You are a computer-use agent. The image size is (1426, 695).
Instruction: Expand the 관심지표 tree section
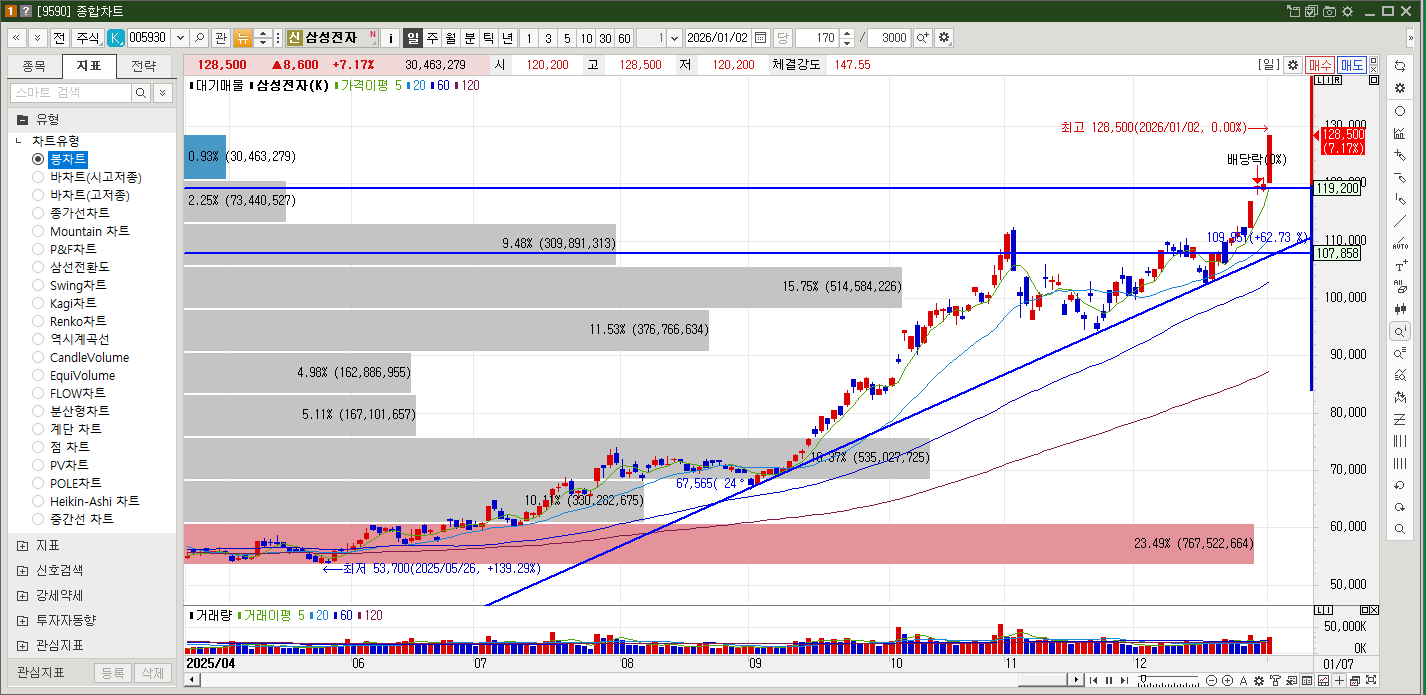coord(22,645)
